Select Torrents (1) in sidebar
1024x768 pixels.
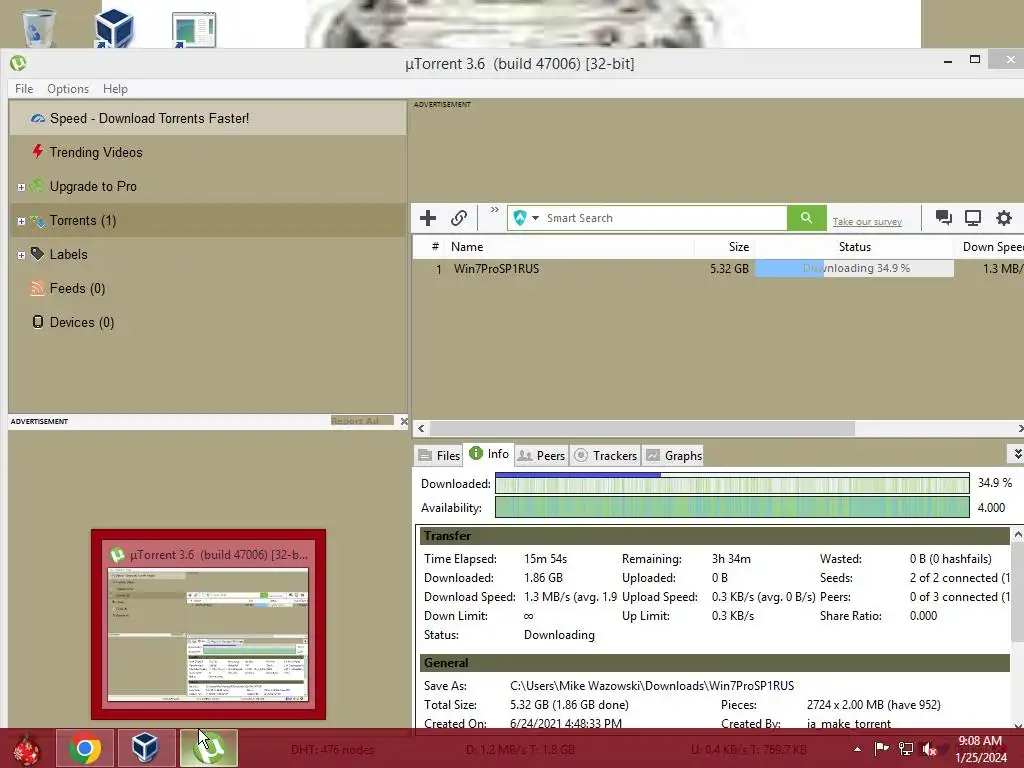pos(83,221)
